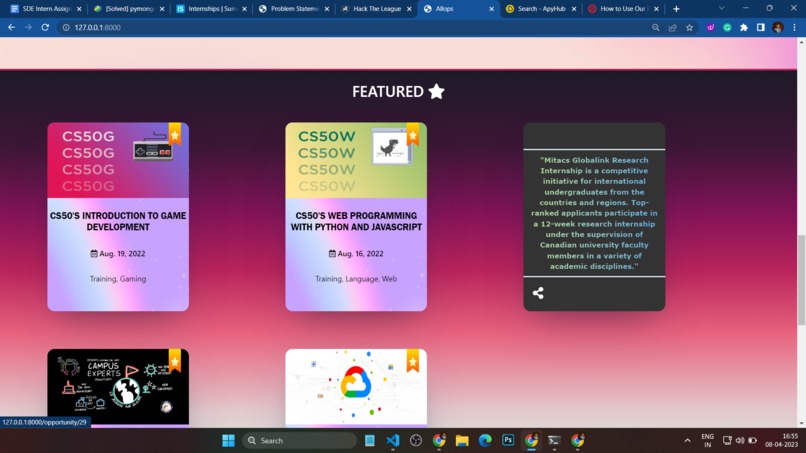Click the battery icon in tray
This screenshot has width=806, height=453.
[x=753, y=440]
